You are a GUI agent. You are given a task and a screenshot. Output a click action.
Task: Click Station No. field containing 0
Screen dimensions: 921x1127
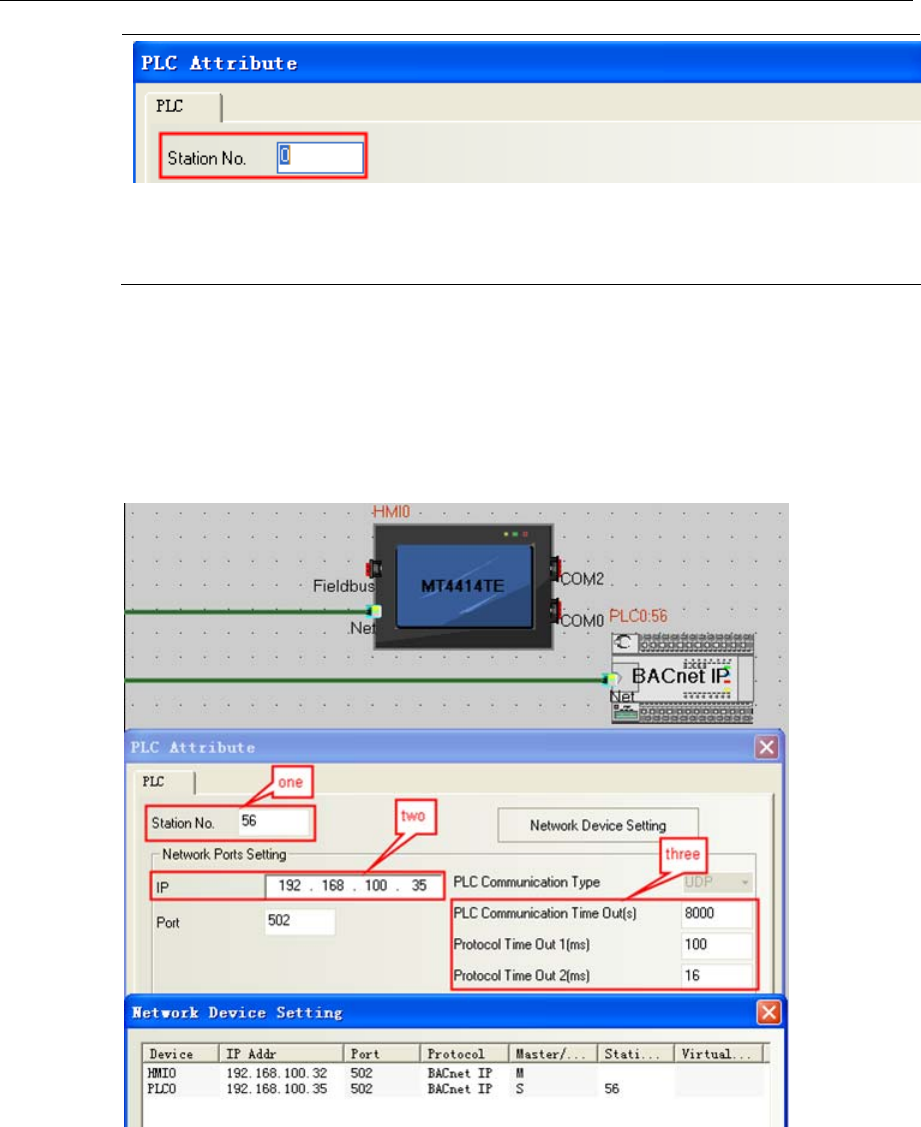(320, 157)
